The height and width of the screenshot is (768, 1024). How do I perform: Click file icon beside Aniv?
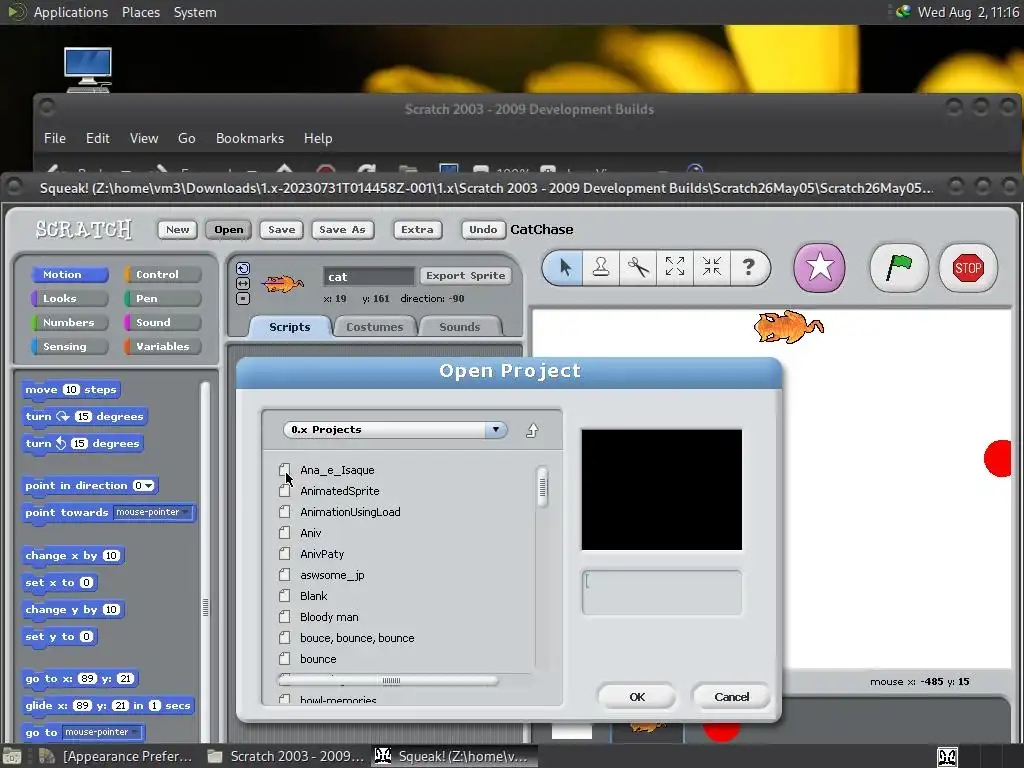click(x=285, y=533)
